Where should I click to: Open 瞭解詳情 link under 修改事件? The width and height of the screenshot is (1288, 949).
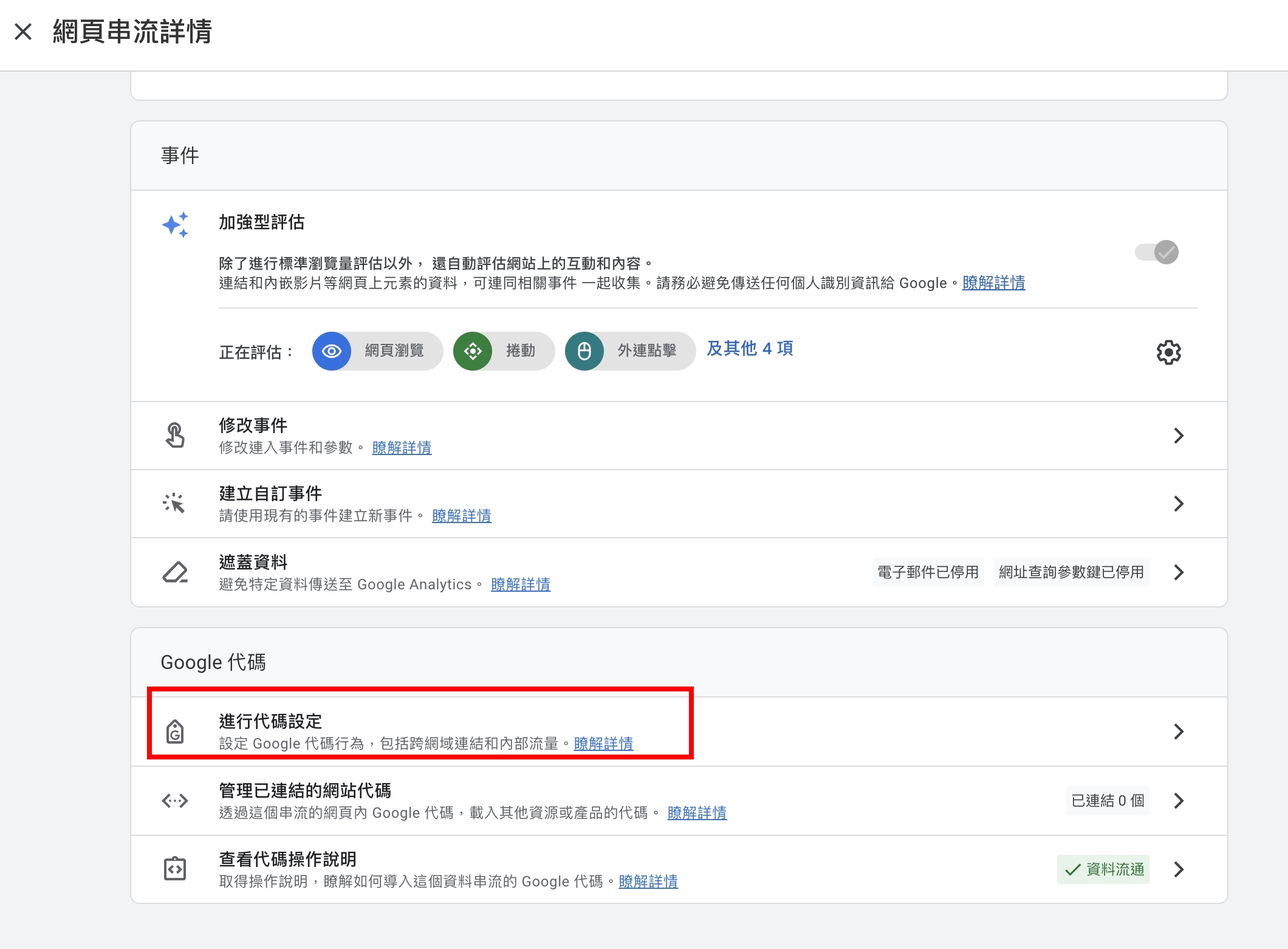click(x=402, y=448)
